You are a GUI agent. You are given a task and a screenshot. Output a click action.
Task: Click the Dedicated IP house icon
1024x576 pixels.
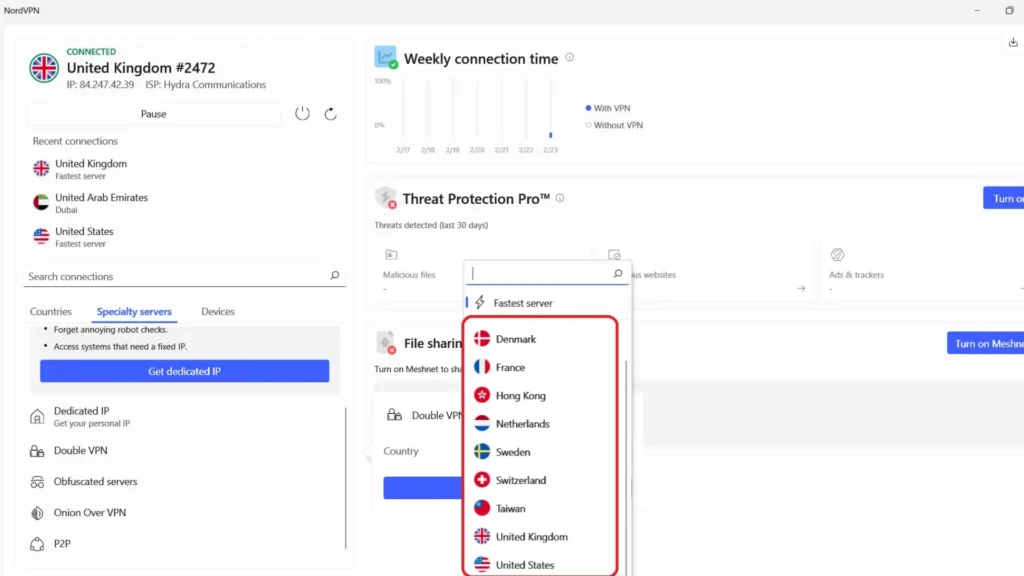point(37,416)
